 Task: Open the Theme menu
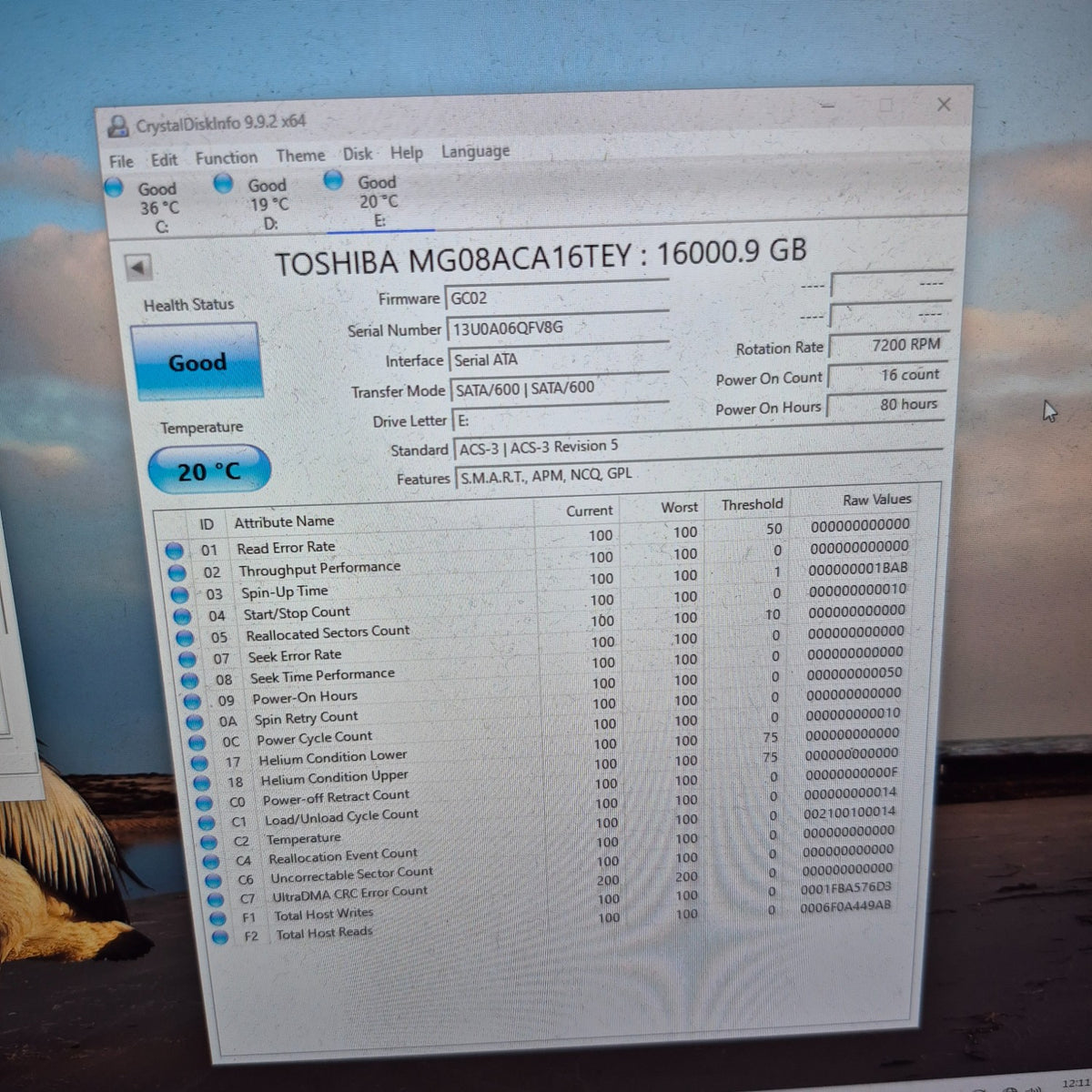[300, 156]
